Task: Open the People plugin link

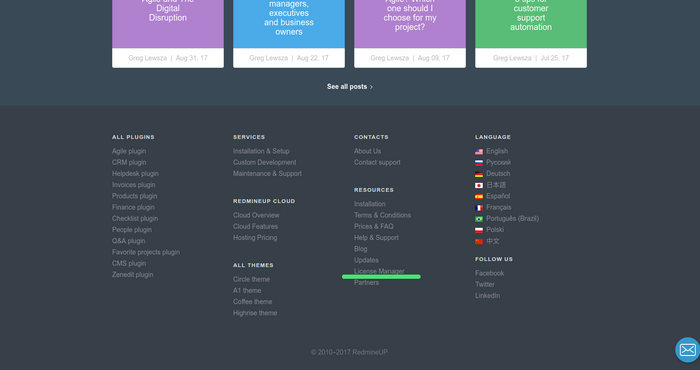Action: (x=132, y=229)
